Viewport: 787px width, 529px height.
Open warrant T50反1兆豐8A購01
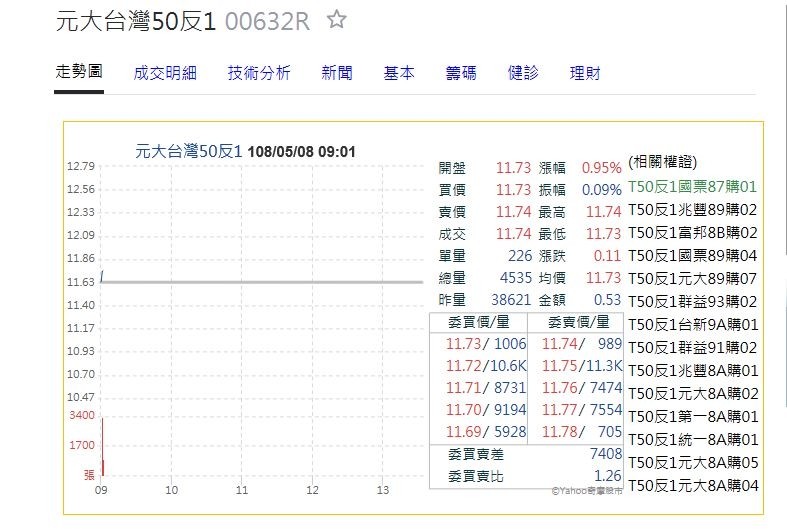pyautogui.click(x=693, y=371)
